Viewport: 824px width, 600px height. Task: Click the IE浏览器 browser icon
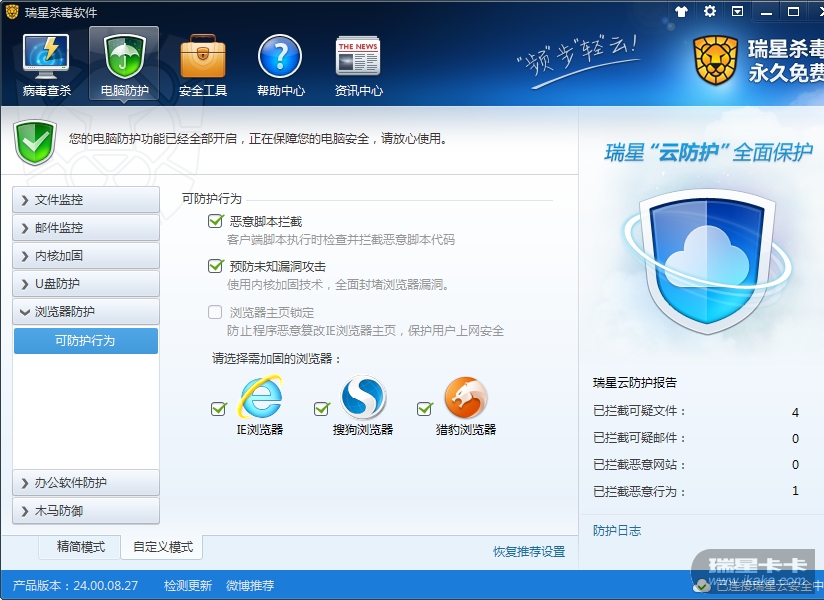[x=260, y=396]
